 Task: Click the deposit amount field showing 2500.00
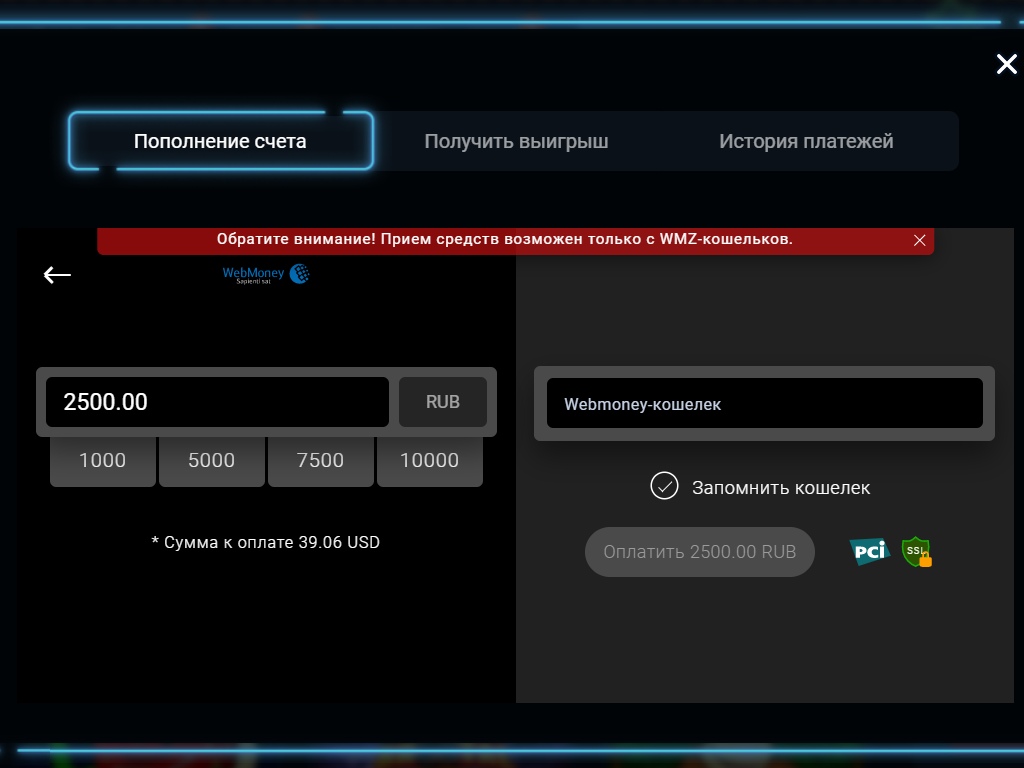tap(217, 402)
